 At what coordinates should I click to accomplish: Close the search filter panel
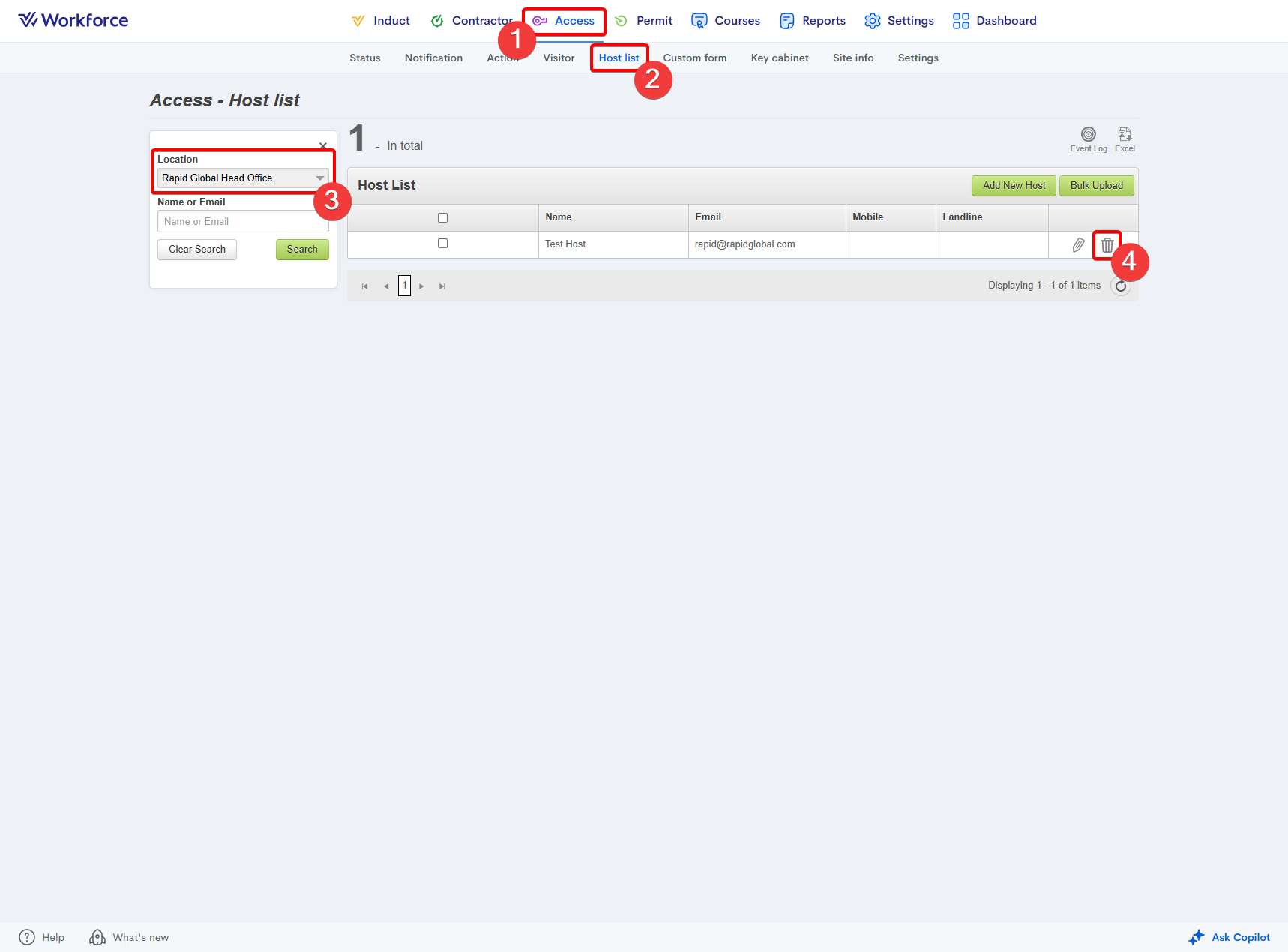[323, 146]
